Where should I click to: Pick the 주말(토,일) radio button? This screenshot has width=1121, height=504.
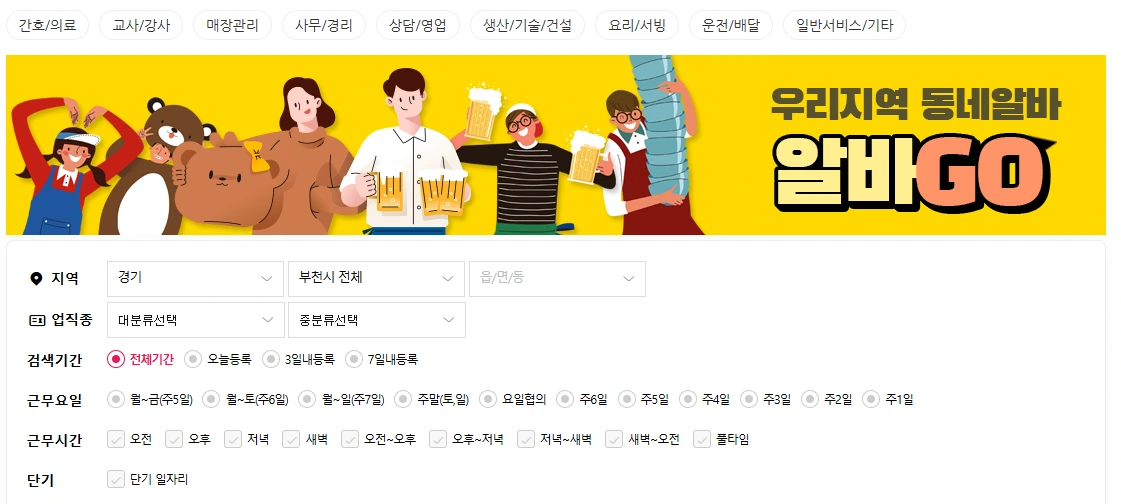(403, 400)
